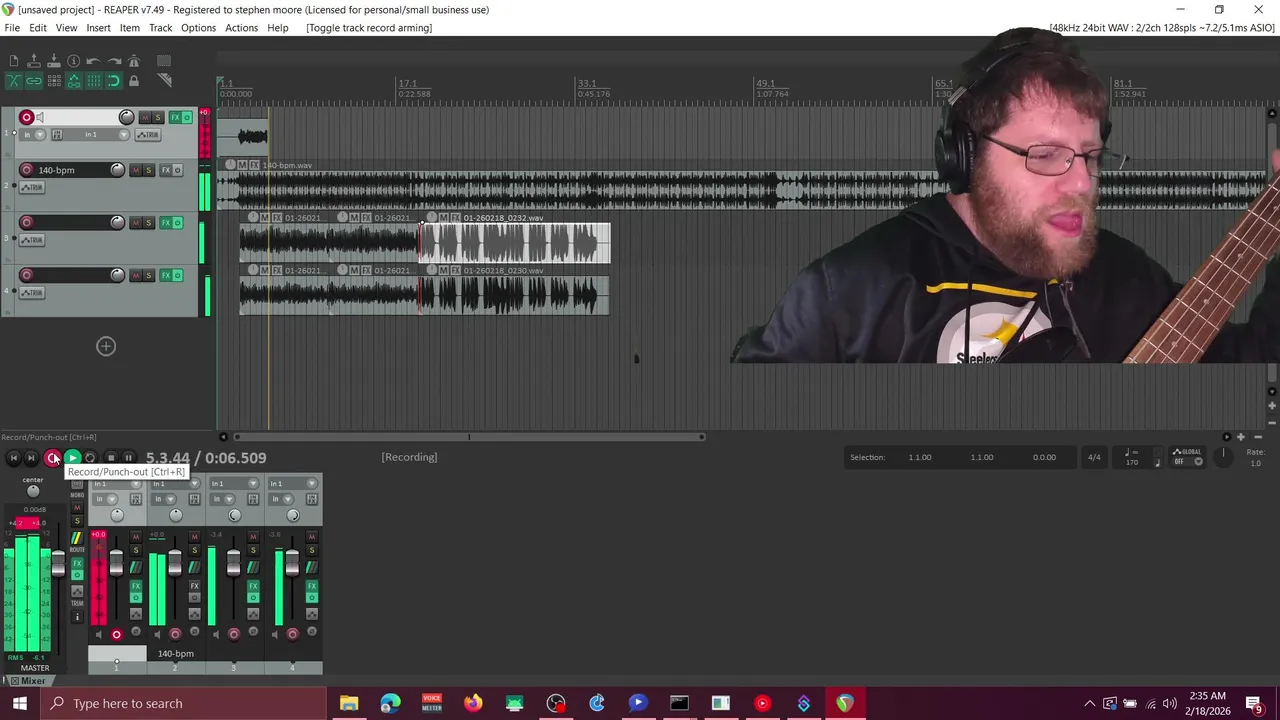Click the add new track plus button
1280x720 pixels.
106,346
